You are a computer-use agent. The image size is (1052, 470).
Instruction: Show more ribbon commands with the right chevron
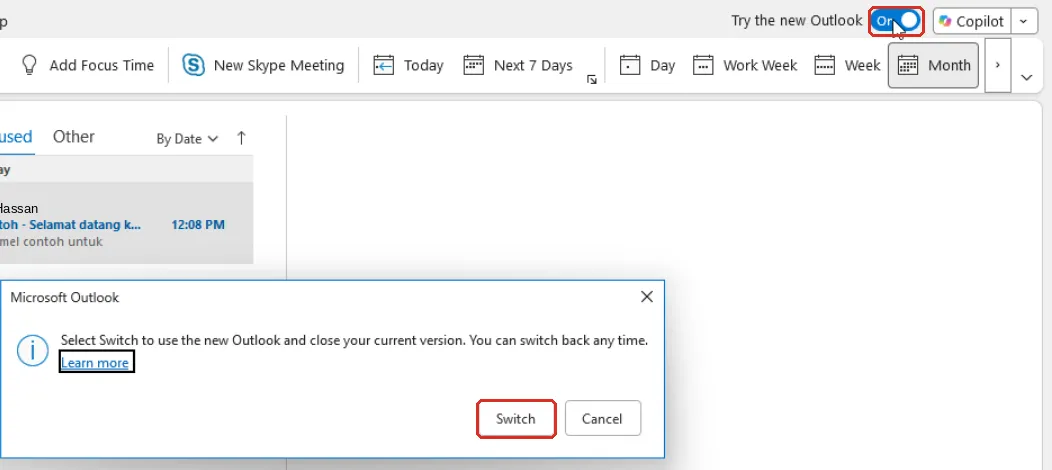998,65
